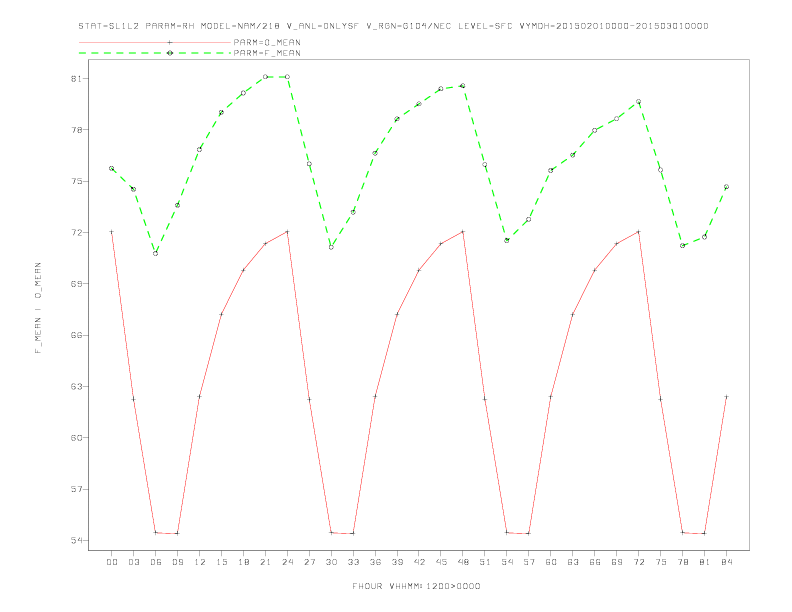Click the x-axis tick label 66
Image resolution: width=792 pixels, height=612 pixels.
(595, 562)
